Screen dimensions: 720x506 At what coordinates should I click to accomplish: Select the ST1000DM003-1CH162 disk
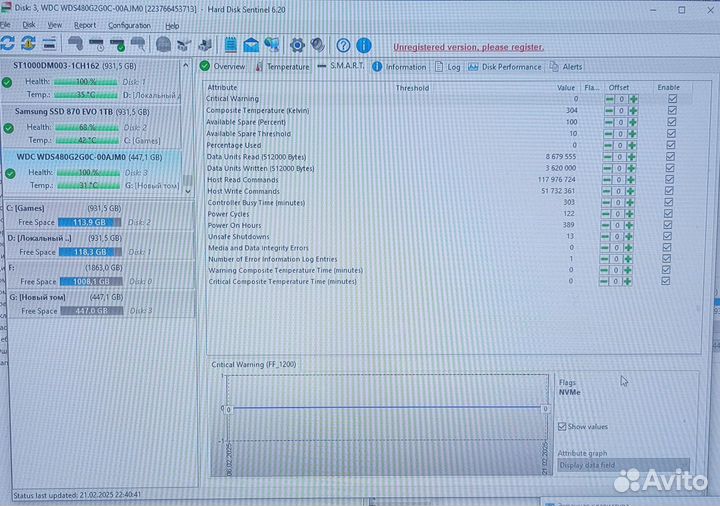point(91,80)
